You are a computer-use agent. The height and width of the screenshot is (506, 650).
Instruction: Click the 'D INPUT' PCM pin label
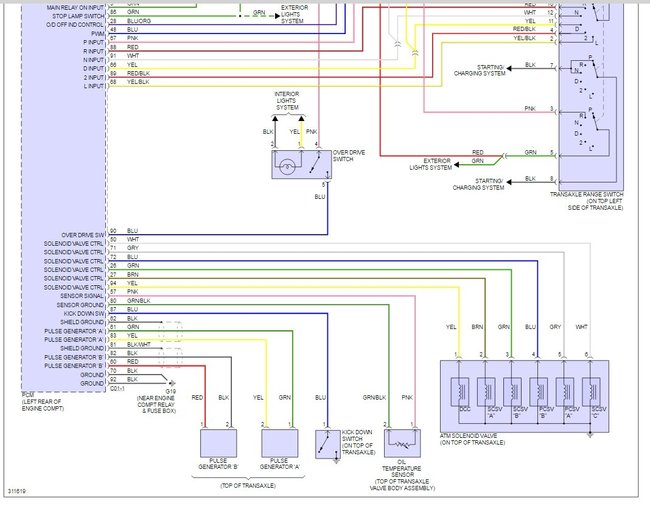pyautogui.click(x=93, y=69)
